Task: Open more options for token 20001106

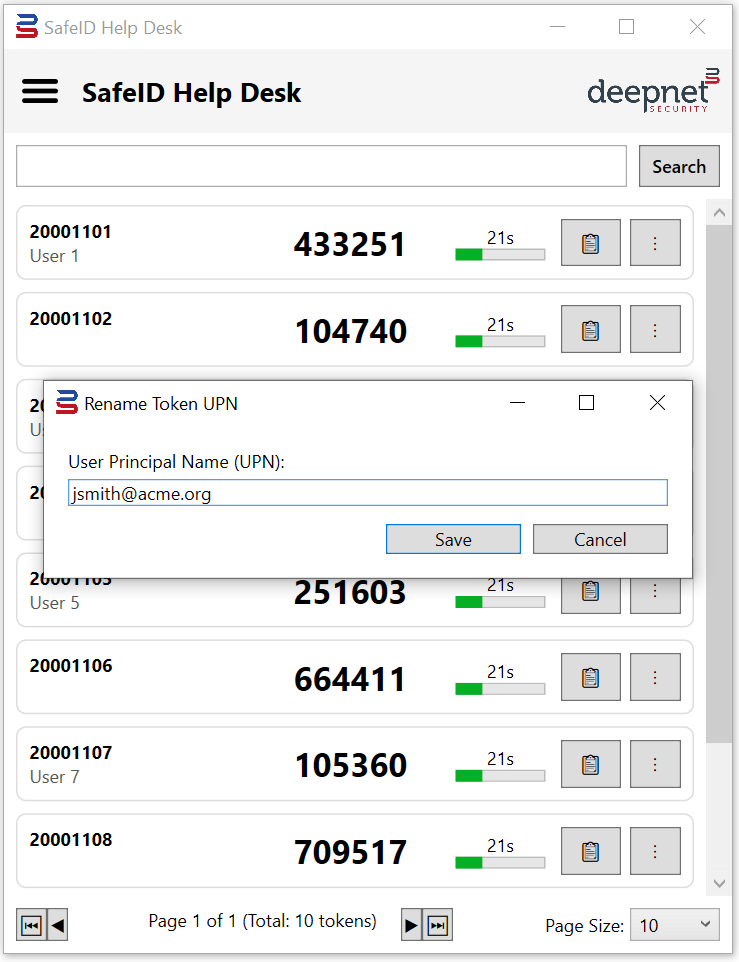Action: [x=655, y=677]
